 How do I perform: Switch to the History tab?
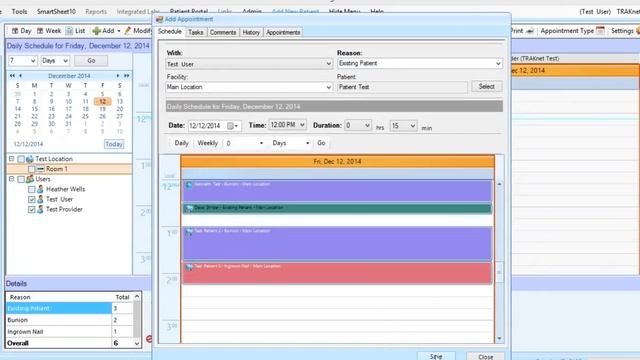coord(251,32)
